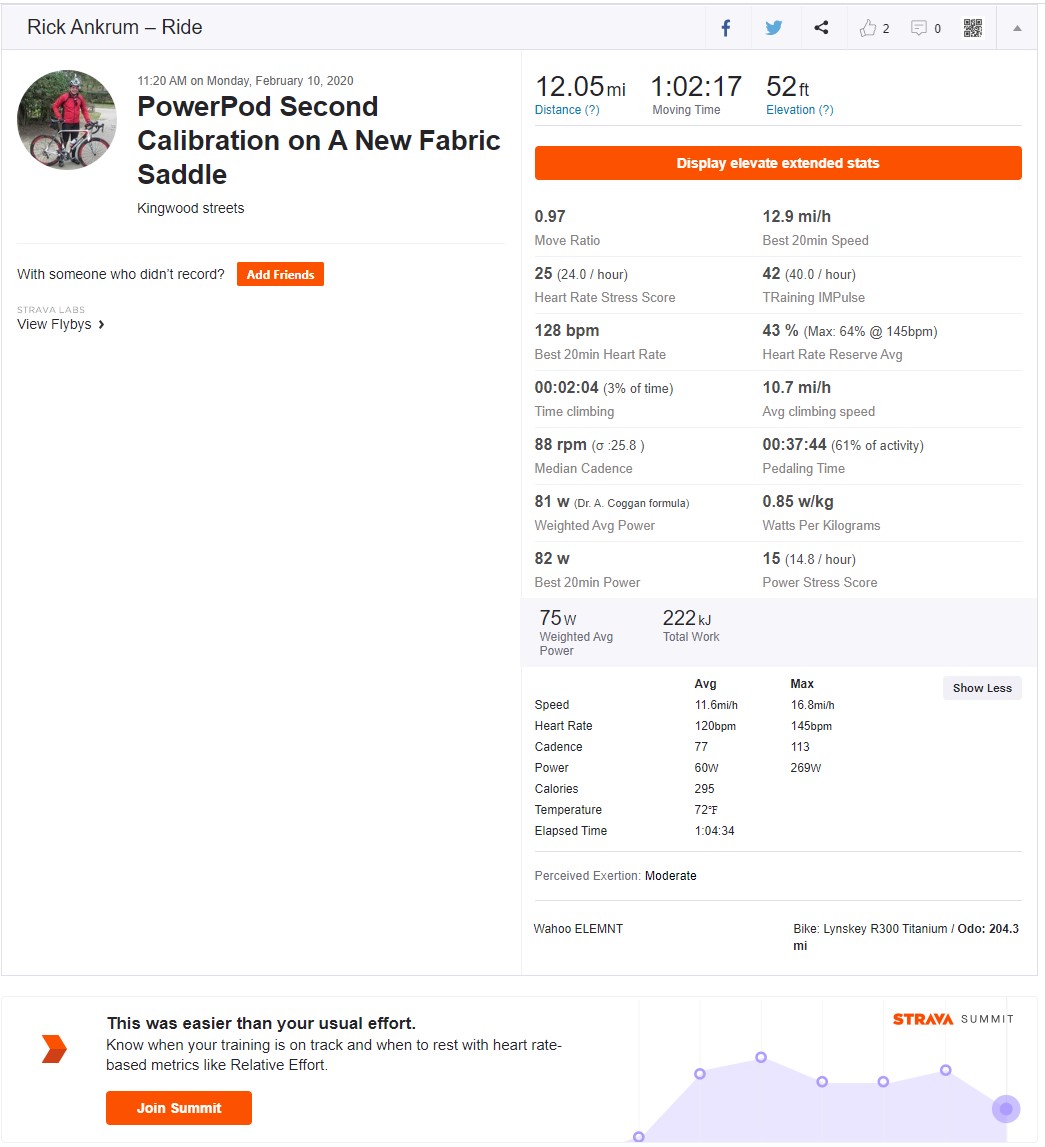Screen dimensions: 1045x1147
Task: Collapse header with up triangle arrow
Action: coord(1016,28)
